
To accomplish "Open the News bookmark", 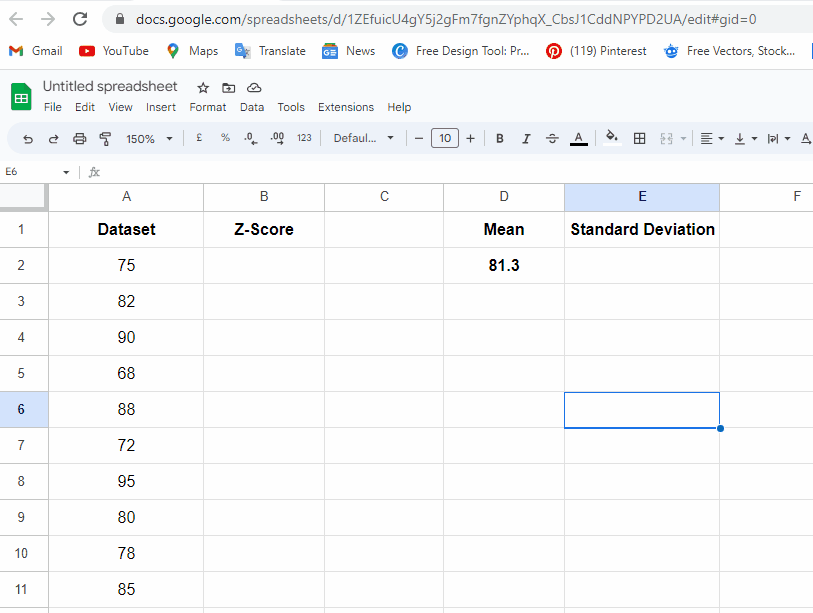I will pyautogui.click(x=348, y=51).
